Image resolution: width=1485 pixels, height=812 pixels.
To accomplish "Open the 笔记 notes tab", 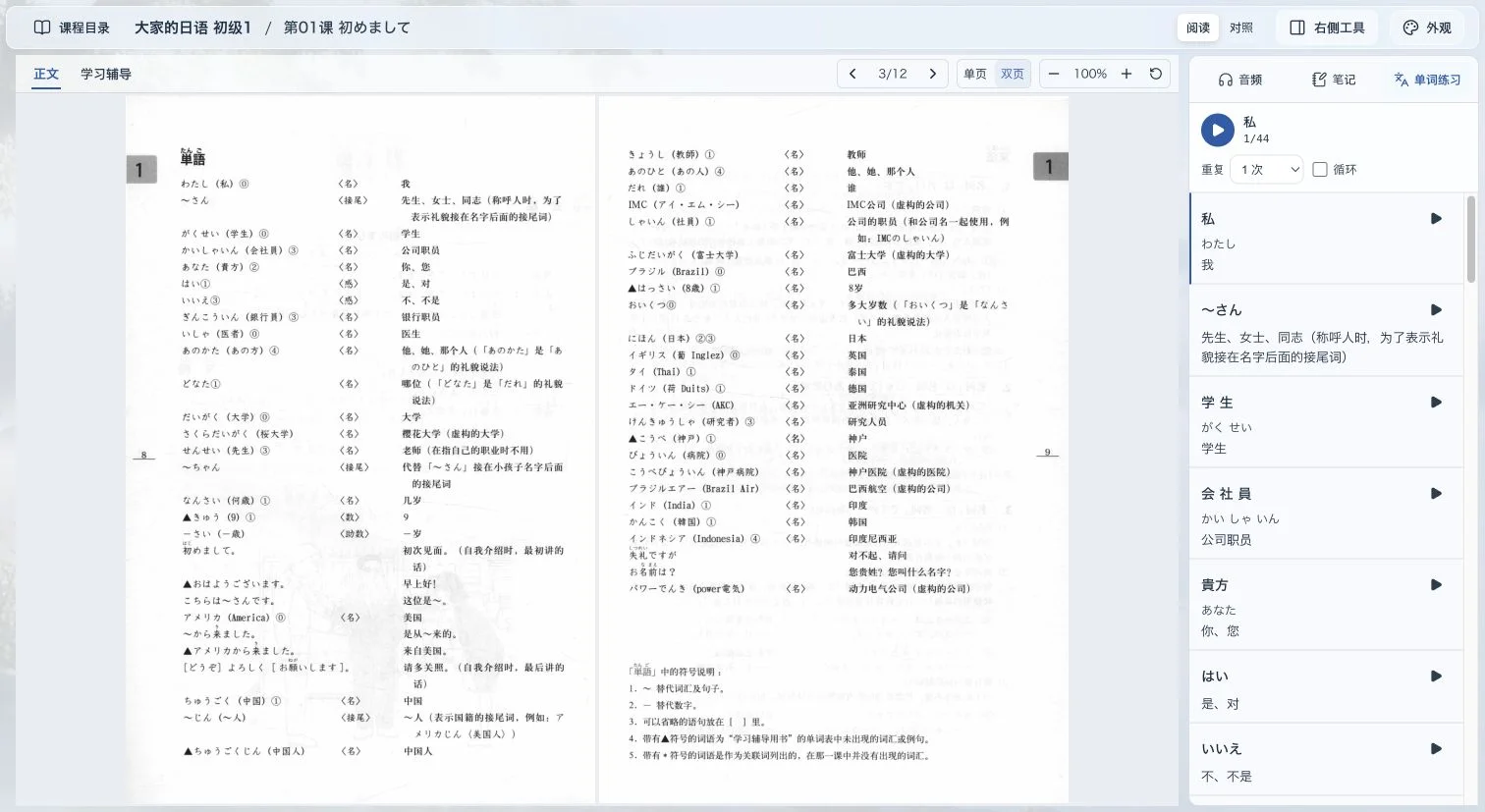I will (x=1334, y=80).
